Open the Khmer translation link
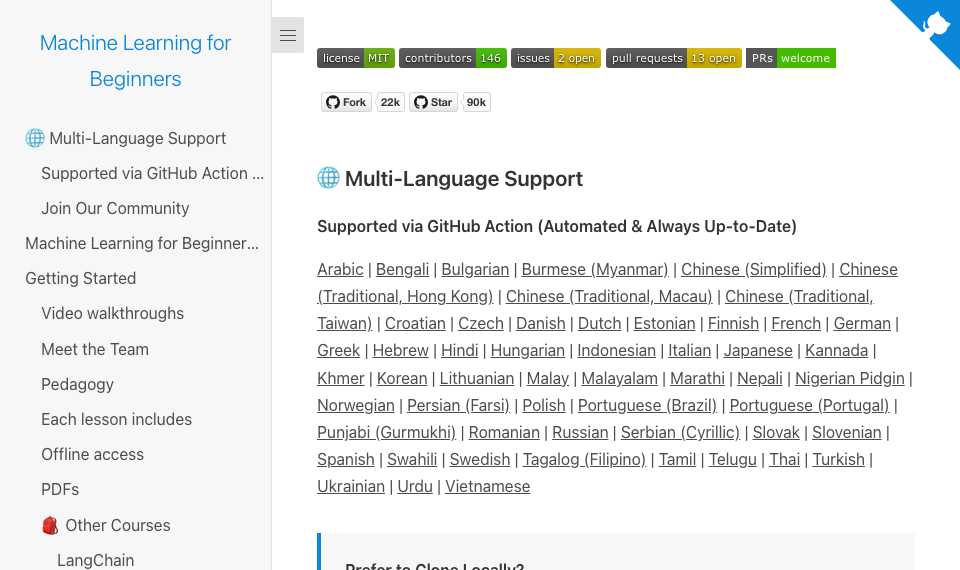Viewport: 960px width, 570px height. 340,378
